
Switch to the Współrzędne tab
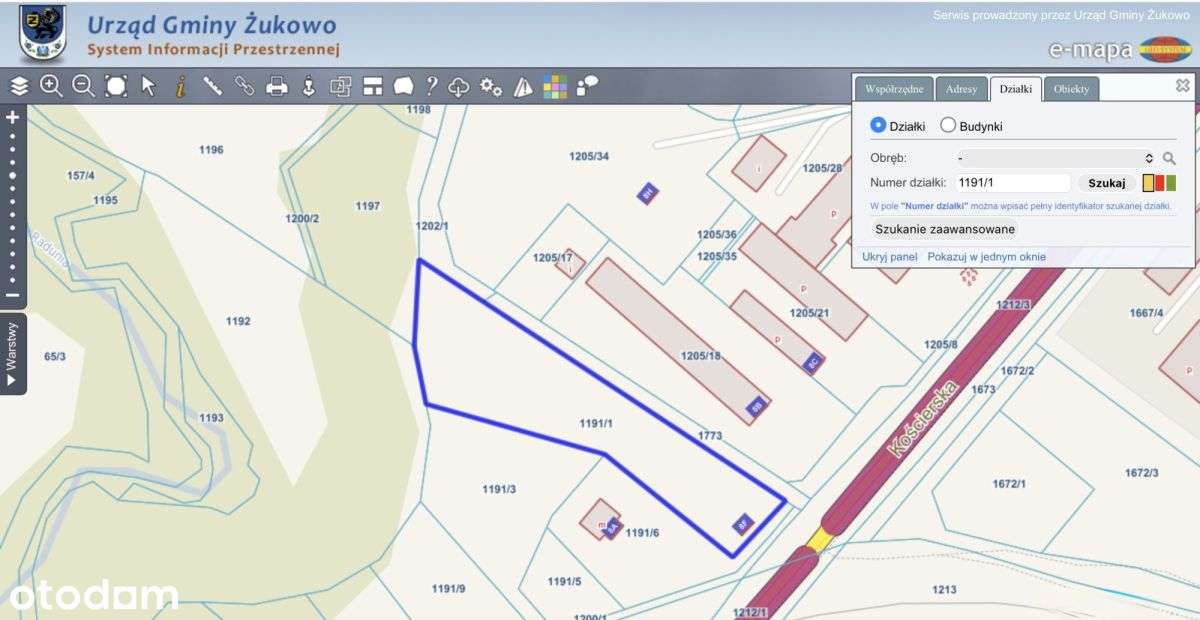click(x=894, y=89)
